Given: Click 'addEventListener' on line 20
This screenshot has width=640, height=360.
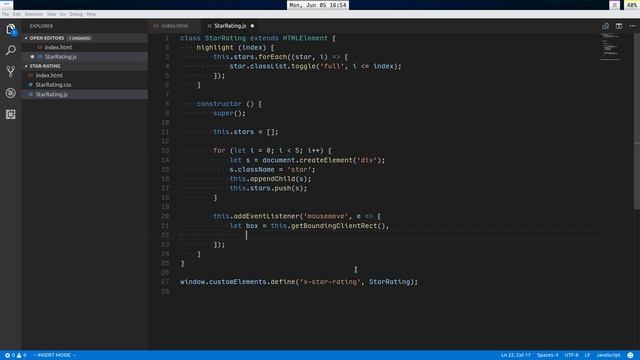Looking at the screenshot, I should tap(266, 216).
